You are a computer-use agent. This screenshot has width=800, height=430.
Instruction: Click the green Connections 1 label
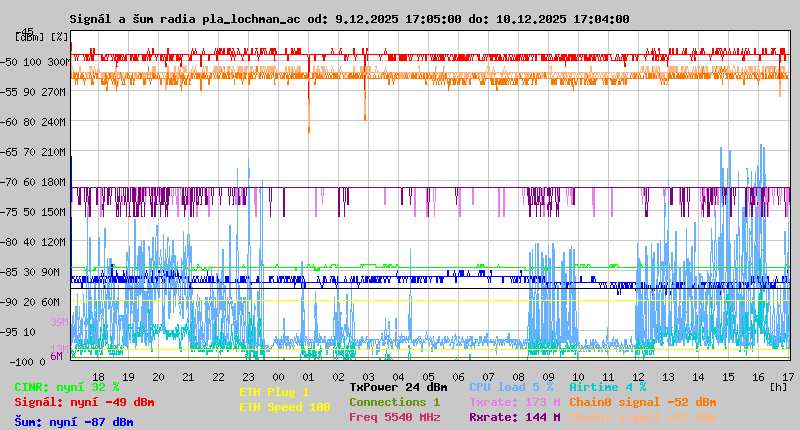(394, 402)
